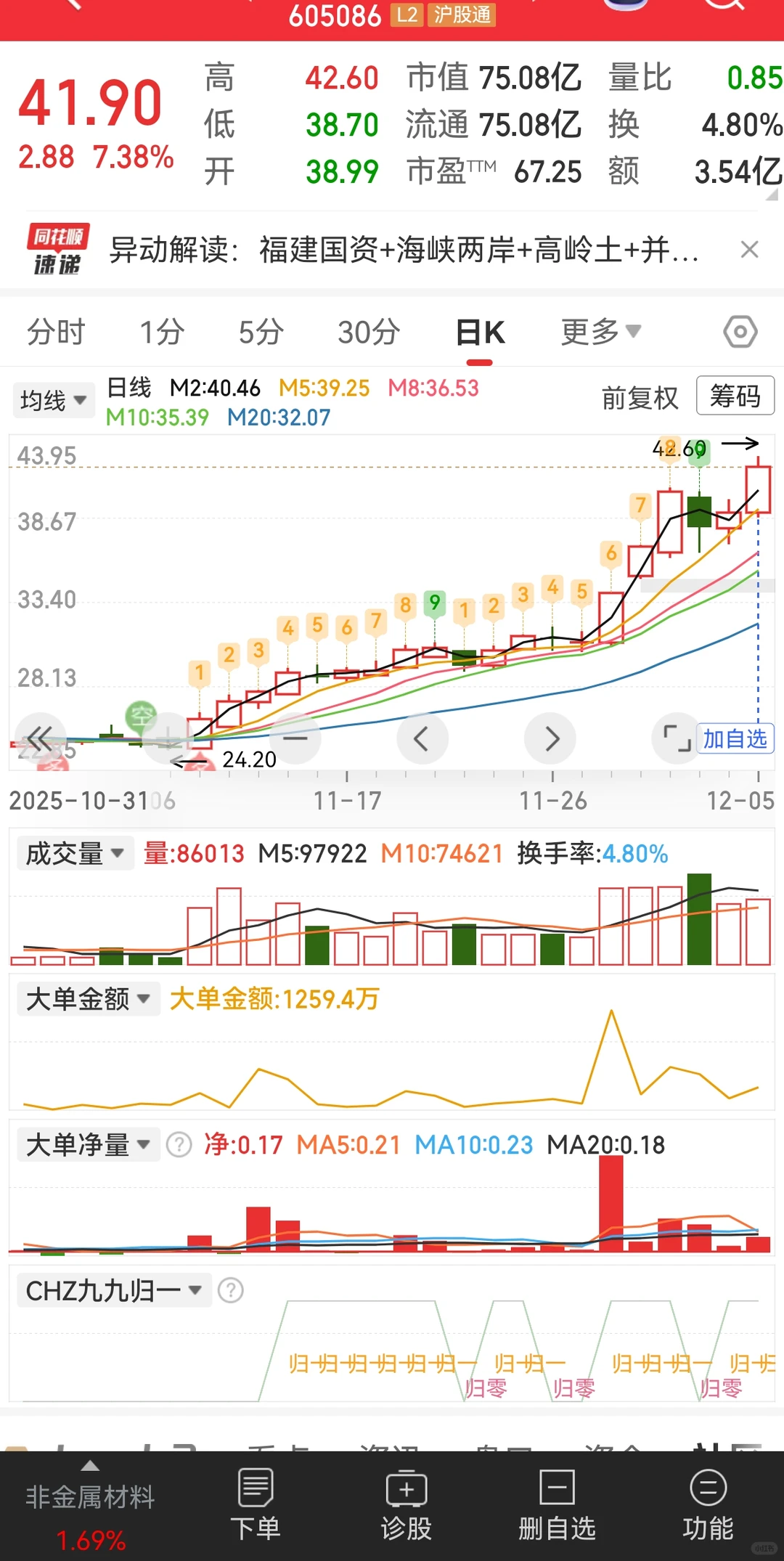Open the 大单金额 indicator dropdown

point(88,999)
